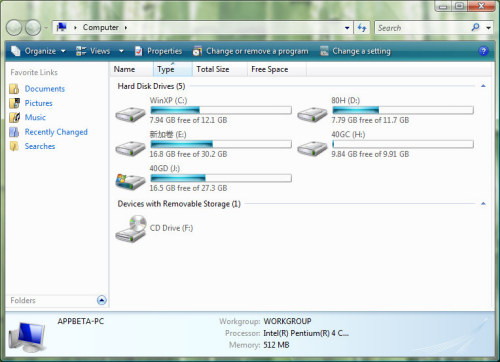
Task: Click the Views toolbar icon
Action: pos(81,51)
